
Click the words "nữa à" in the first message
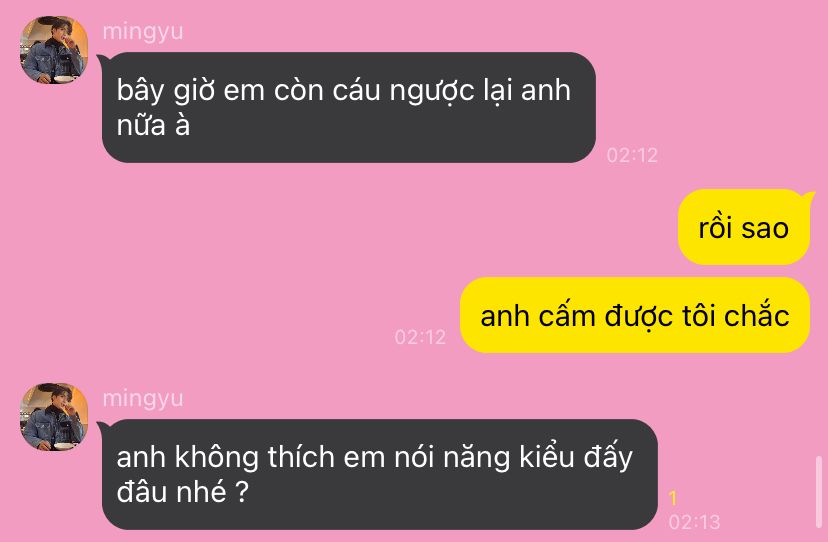click(x=153, y=126)
